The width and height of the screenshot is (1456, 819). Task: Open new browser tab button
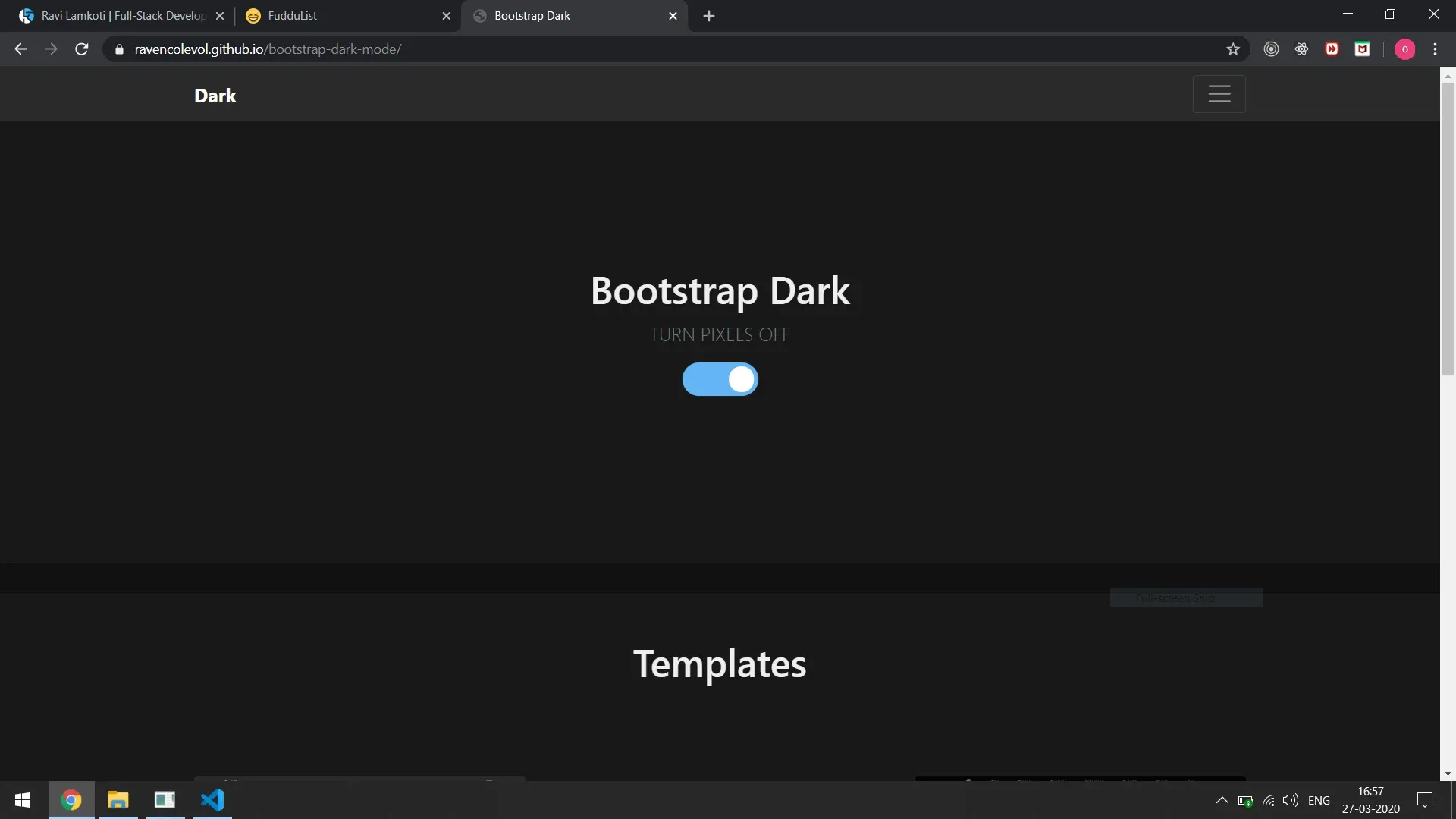(708, 15)
